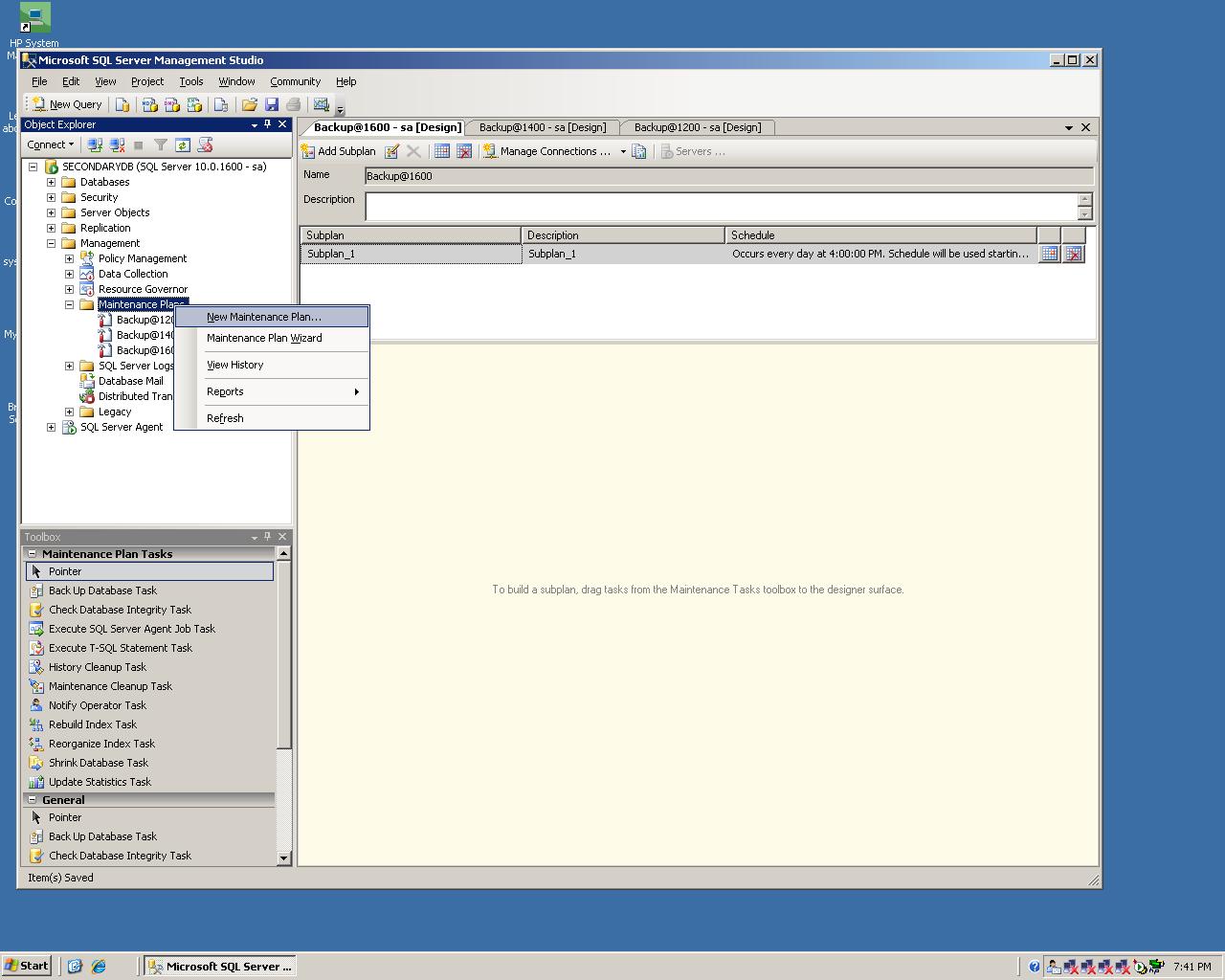The image size is (1225, 980).
Task: Choose New Maintenance Plan... from context menu
Action: click(272, 317)
